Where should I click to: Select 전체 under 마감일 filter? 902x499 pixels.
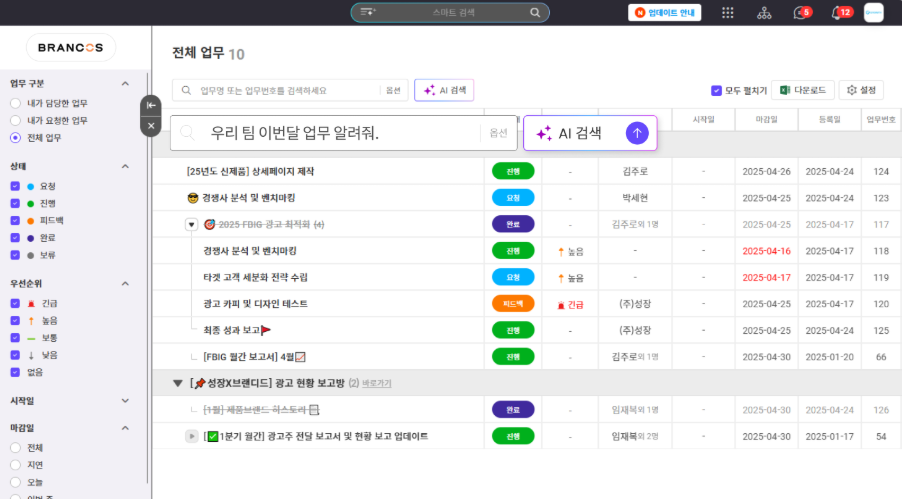tap(16, 448)
